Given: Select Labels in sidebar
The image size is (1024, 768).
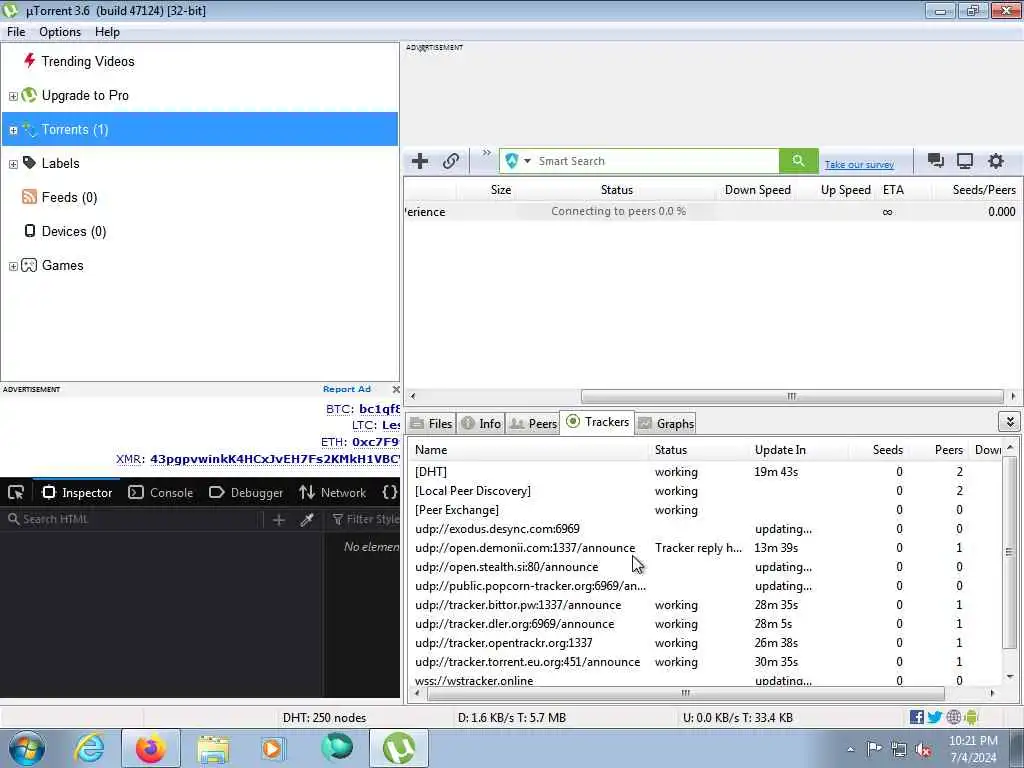Looking at the screenshot, I should tap(60, 163).
